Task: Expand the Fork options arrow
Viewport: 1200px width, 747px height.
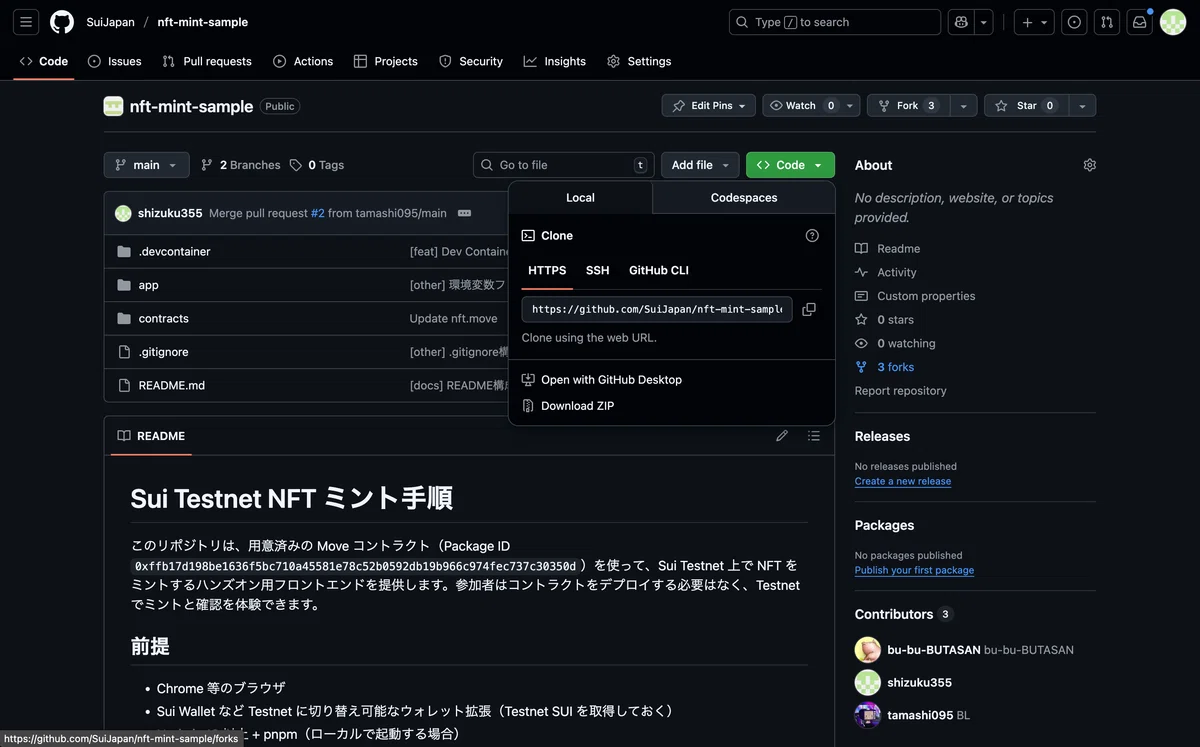Action: coord(963,105)
